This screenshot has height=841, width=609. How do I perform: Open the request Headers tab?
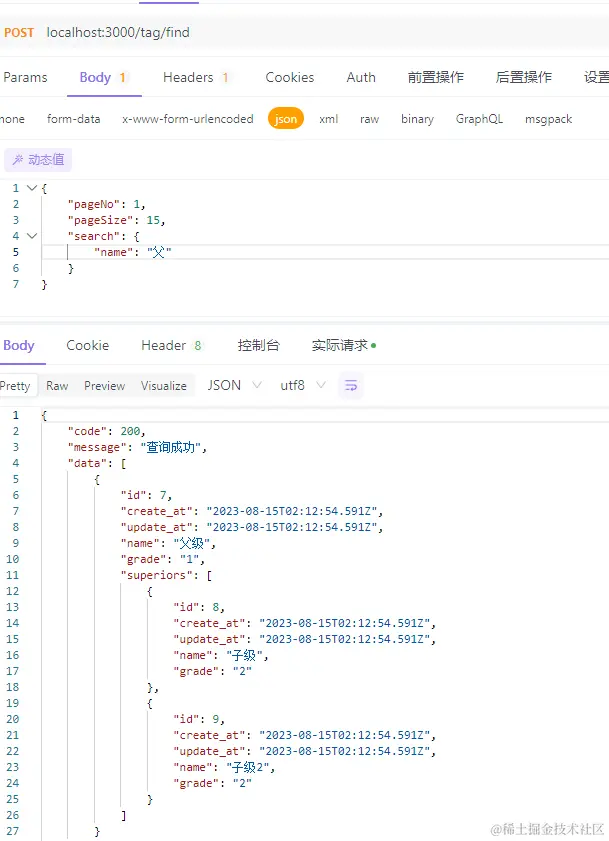(x=196, y=77)
